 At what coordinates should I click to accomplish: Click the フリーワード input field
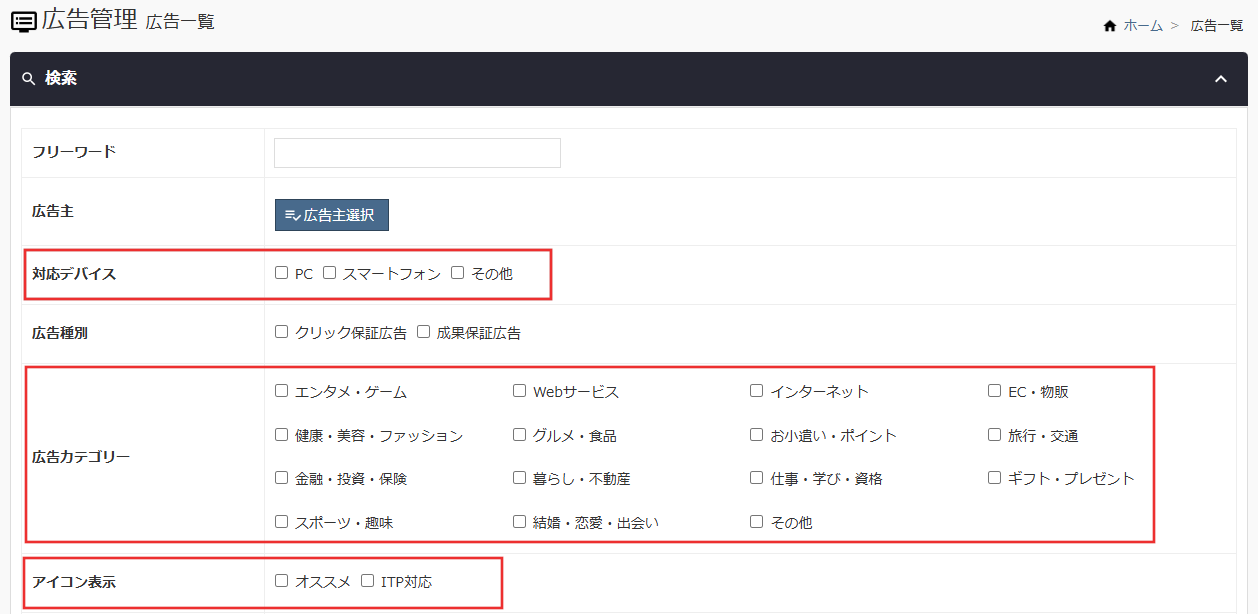pos(416,152)
